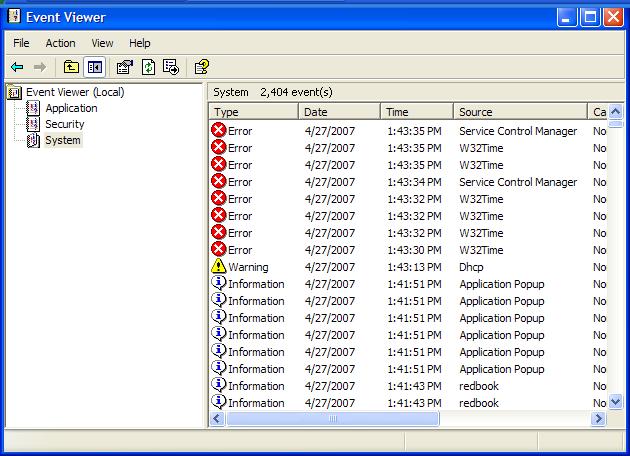This screenshot has width=630, height=456.
Task: Open the Help menu
Action: click(139, 43)
